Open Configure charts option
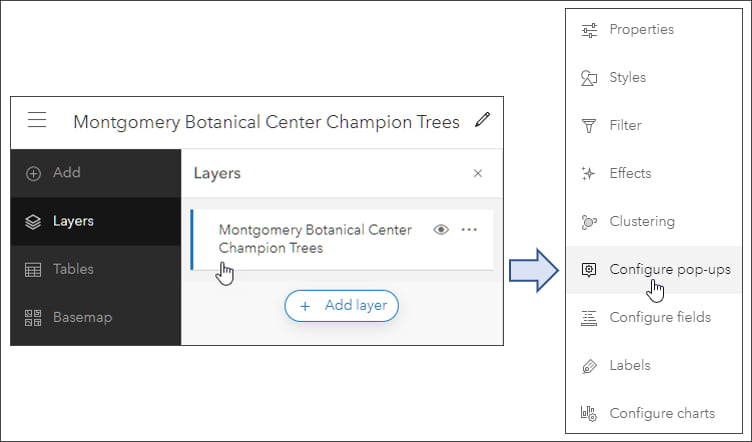This screenshot has width=752, height=442. (x=661, y=413)
